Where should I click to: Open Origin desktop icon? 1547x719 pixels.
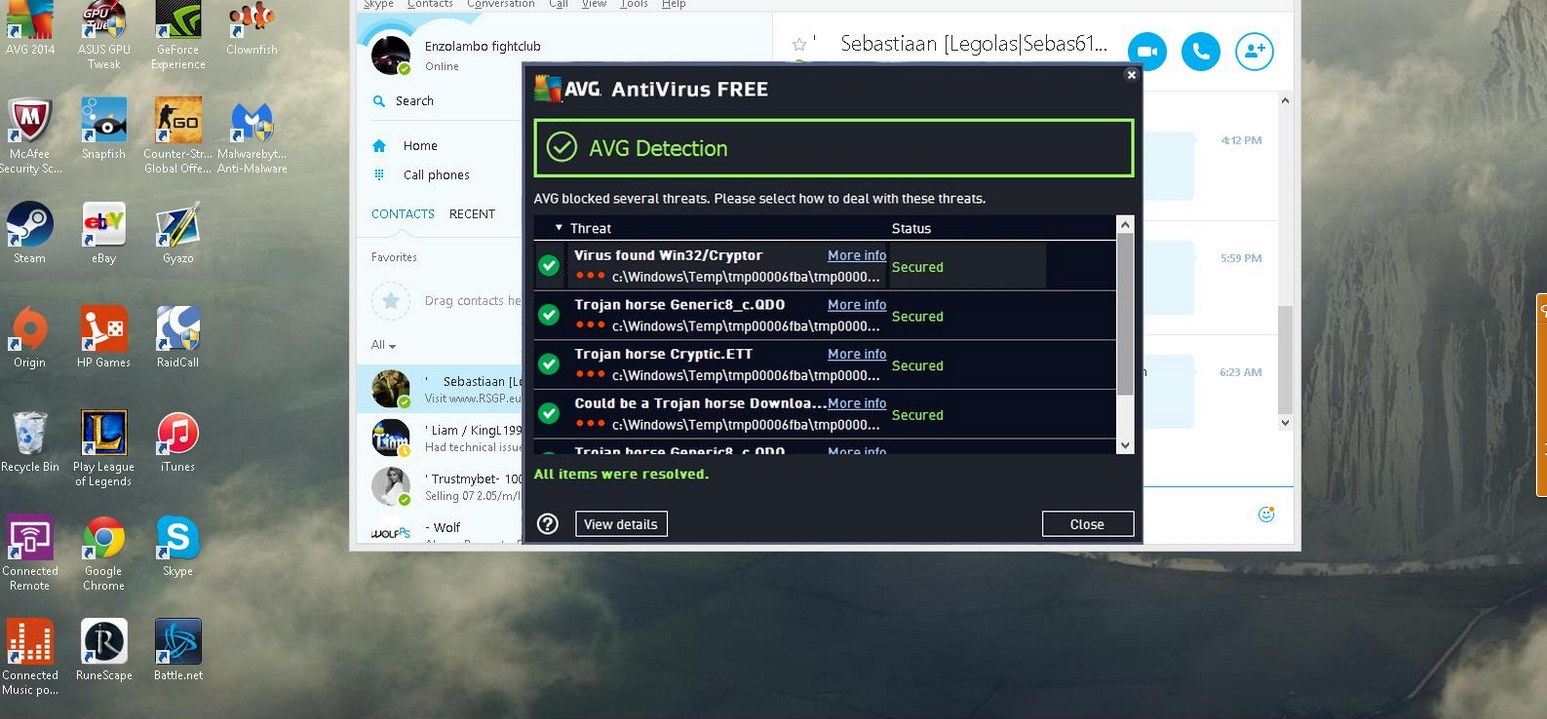coord(30,337)
